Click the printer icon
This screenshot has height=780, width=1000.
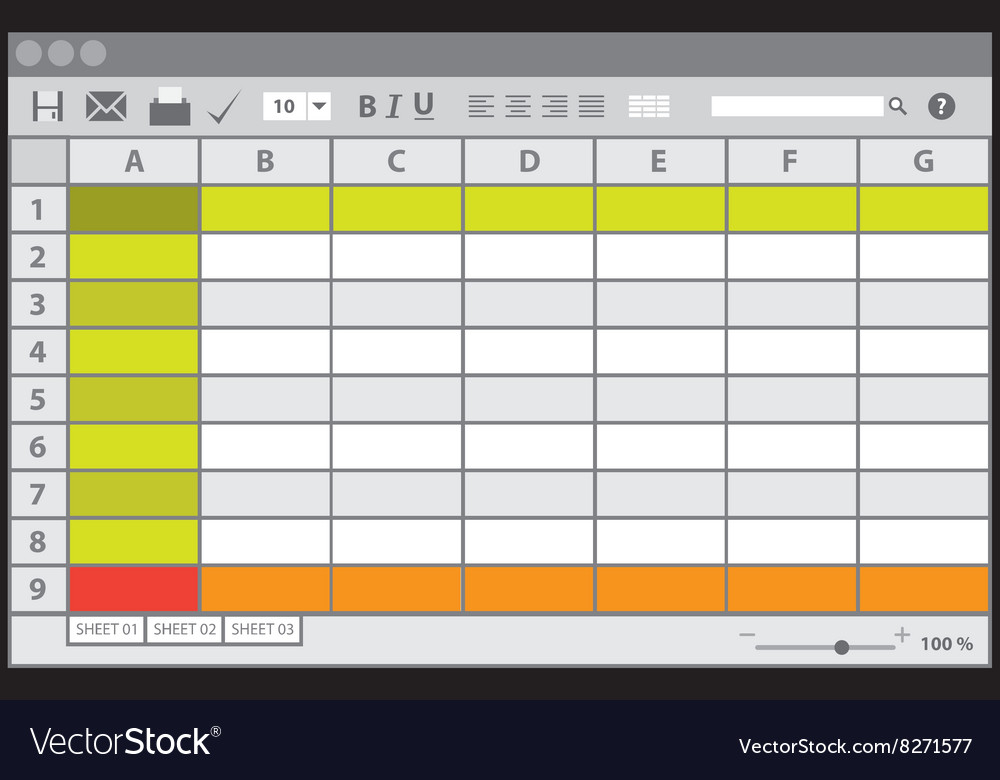tap(170, 107)
